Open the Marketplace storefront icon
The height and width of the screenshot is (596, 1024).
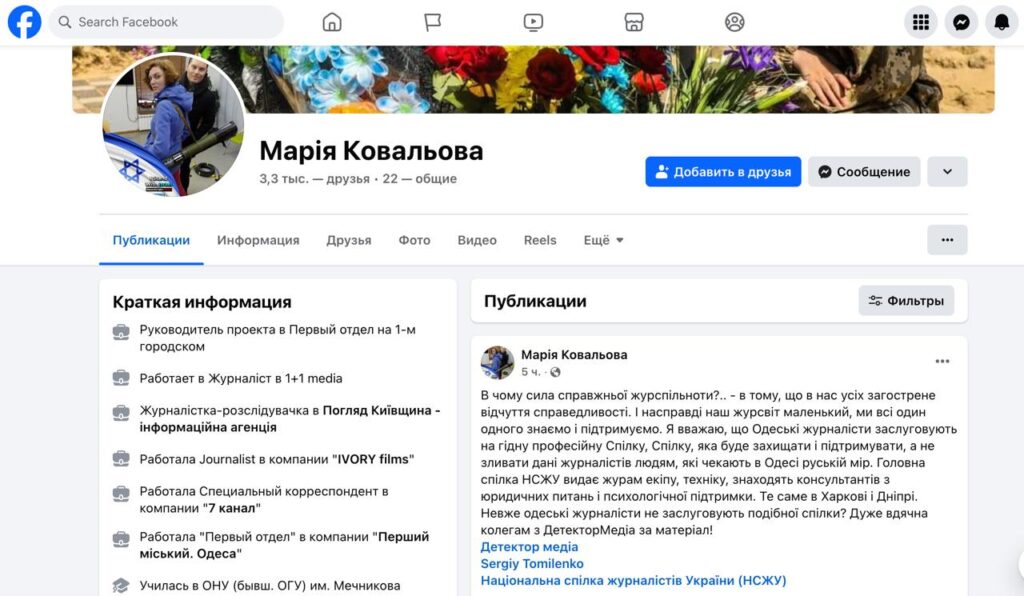tap(633, 22)
